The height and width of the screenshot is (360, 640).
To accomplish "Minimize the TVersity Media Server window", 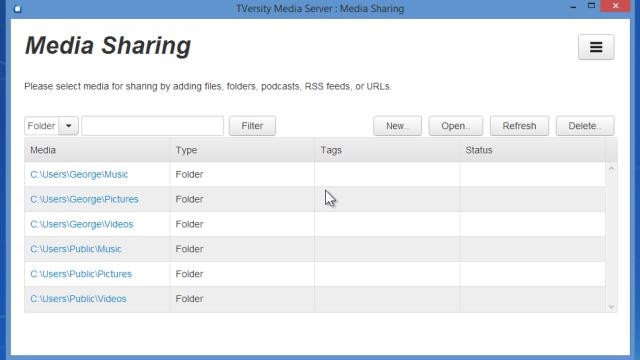I will coord(573,7).
